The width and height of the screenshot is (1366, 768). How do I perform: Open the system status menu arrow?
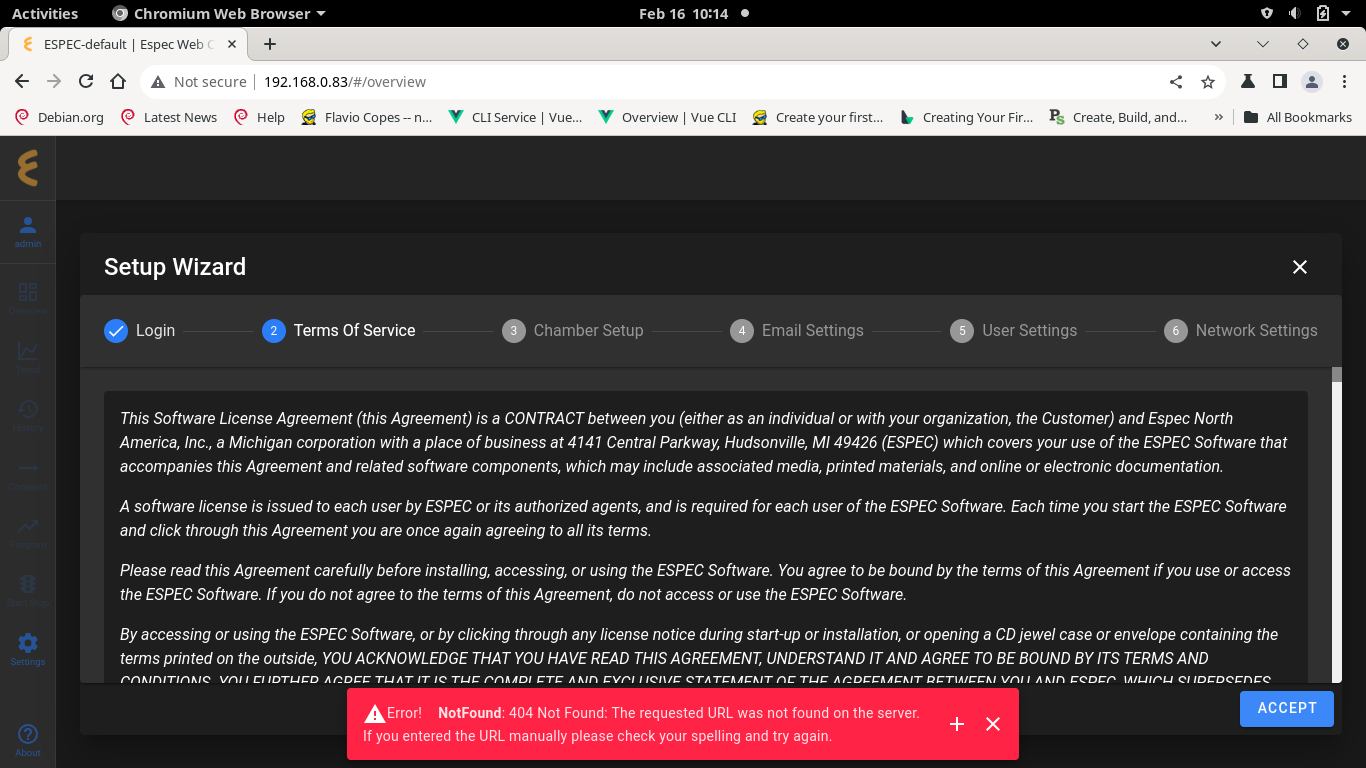tap(1347, 14)
